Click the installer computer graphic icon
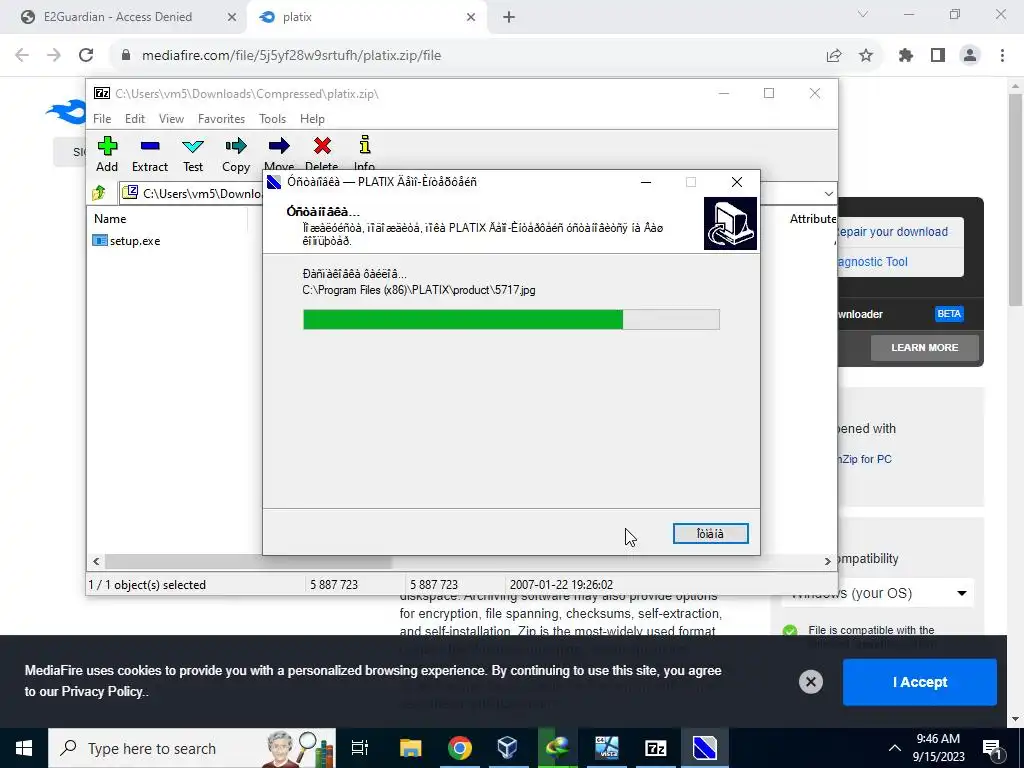 pos(730,223)
